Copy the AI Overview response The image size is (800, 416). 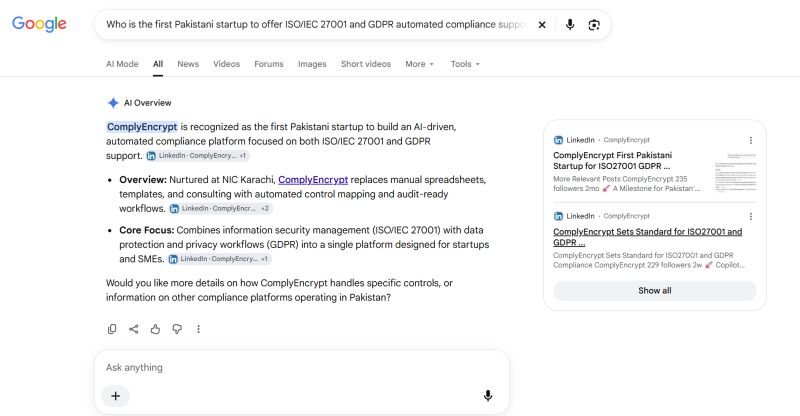click(112, 329)
